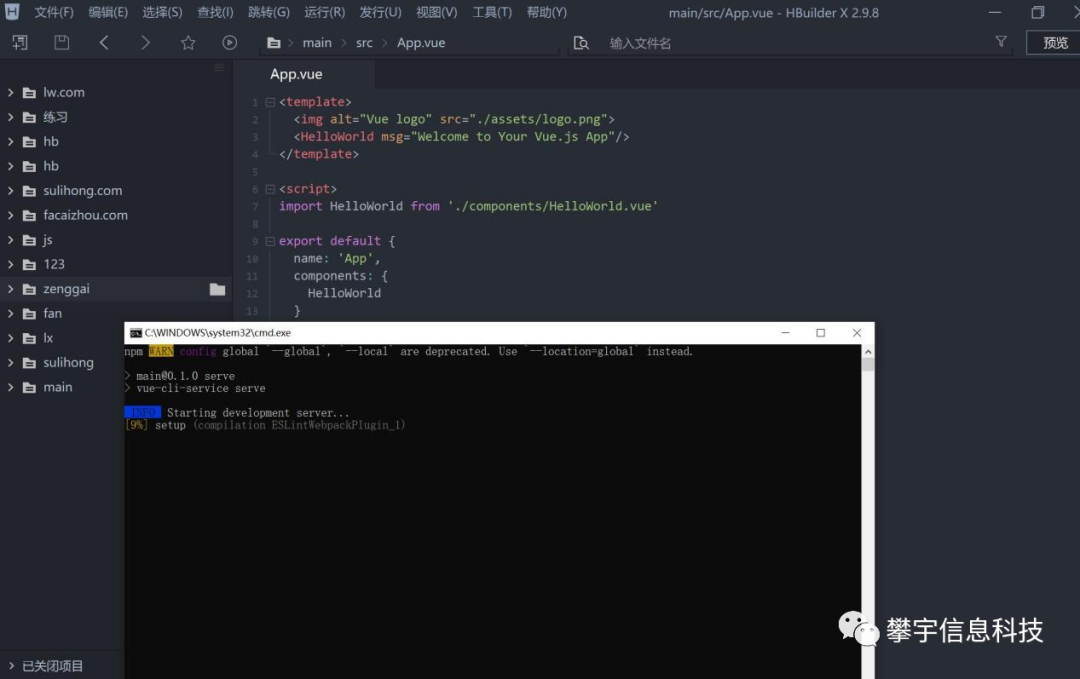Click the cmd window scroll up arrow

tap(868, 352)
